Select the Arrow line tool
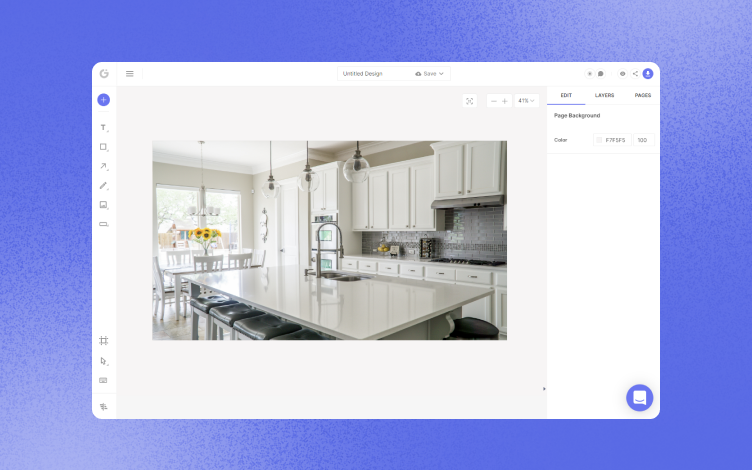The width and height of the screenshot is (752, 470). pos(104,166)
